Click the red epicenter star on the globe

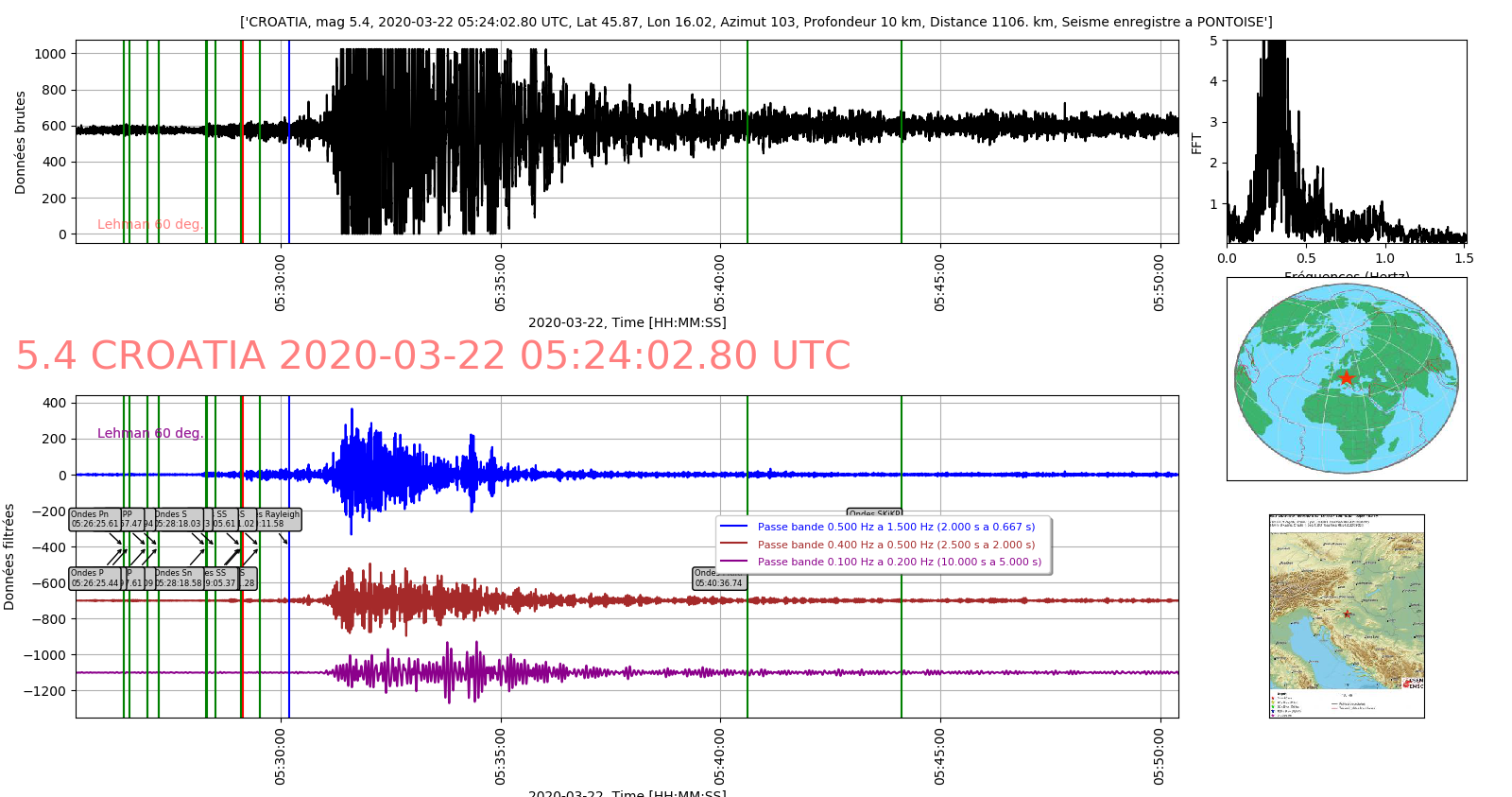coord(1346,378)
